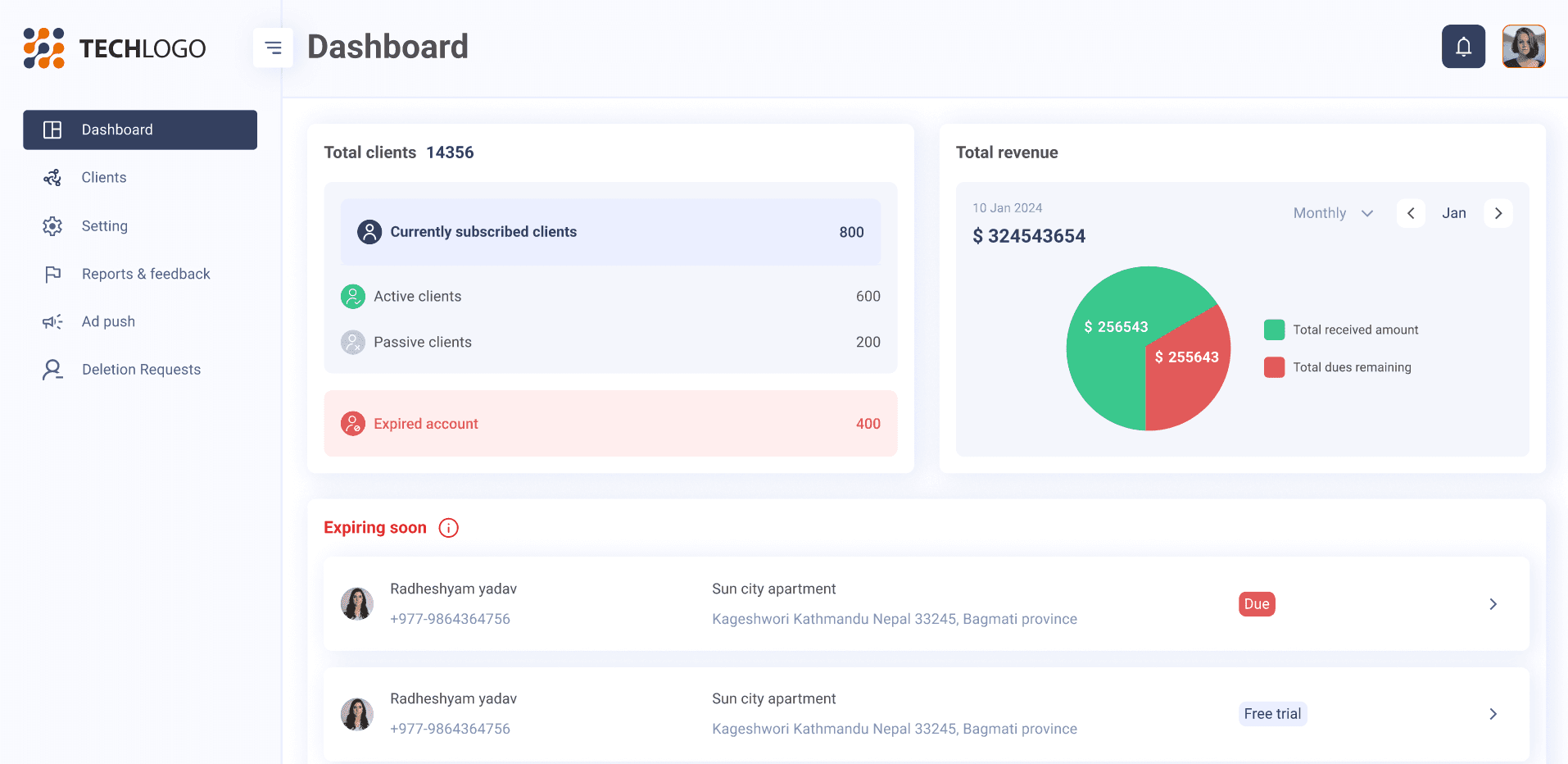1568x764 pixels.
Task: Click the Reports & feedback flag icon
Action: (52, 275)
